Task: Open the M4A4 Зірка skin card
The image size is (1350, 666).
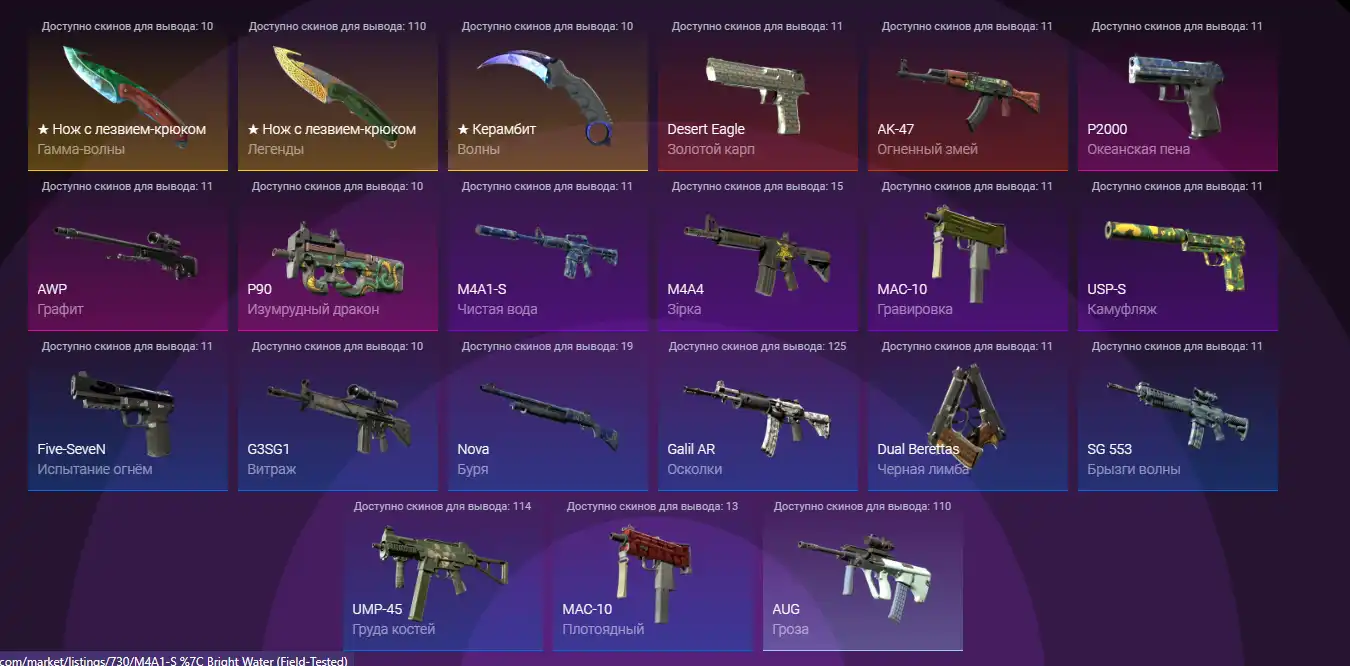Action: click(758, 253)
